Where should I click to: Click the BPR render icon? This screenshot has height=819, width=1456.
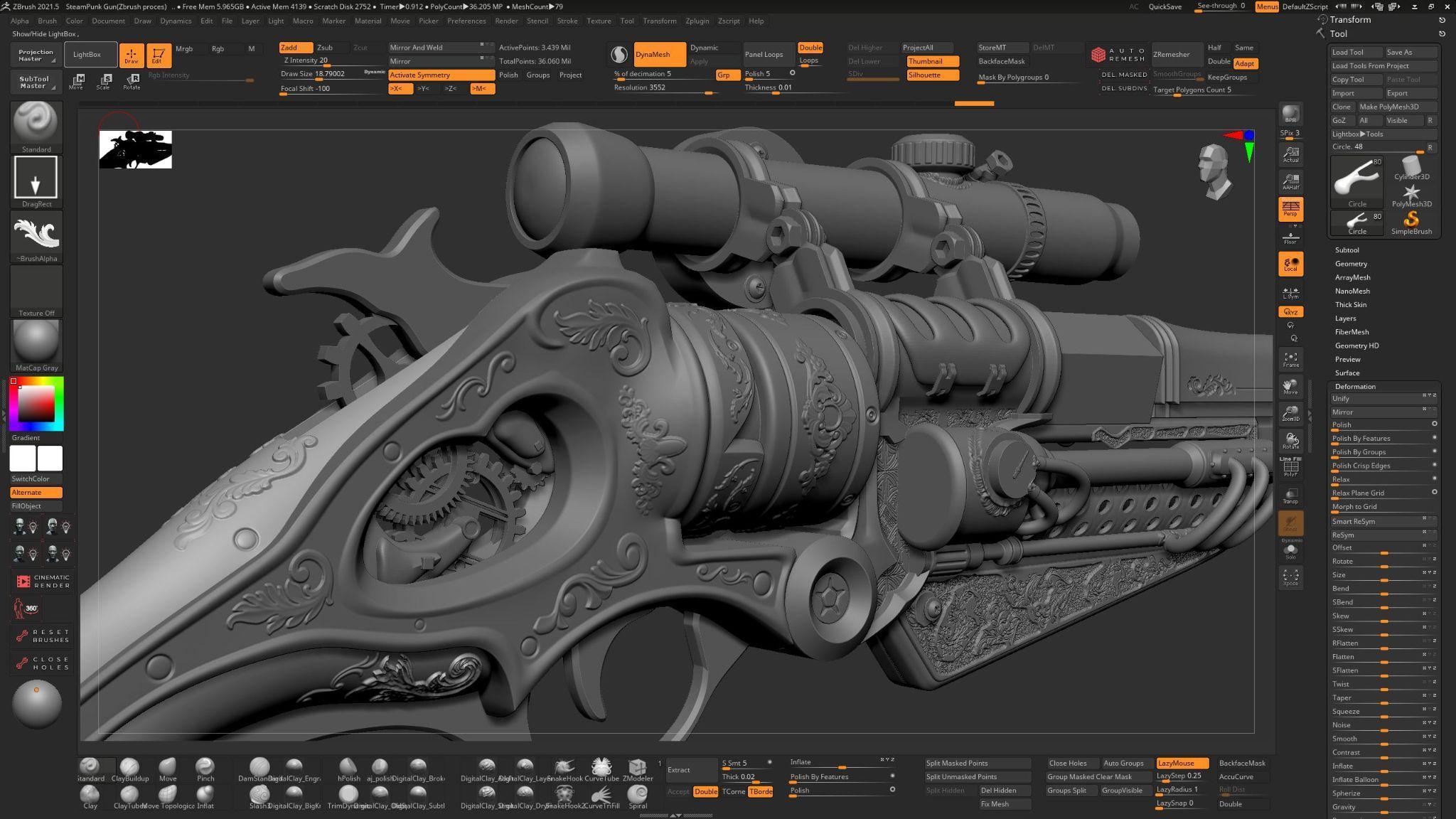pos(1290,114)
